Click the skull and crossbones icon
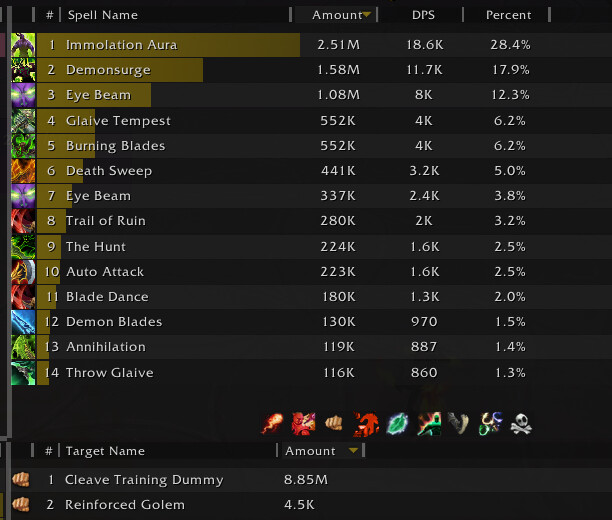This screenshot has height=520, width=612. pos(521,423)
